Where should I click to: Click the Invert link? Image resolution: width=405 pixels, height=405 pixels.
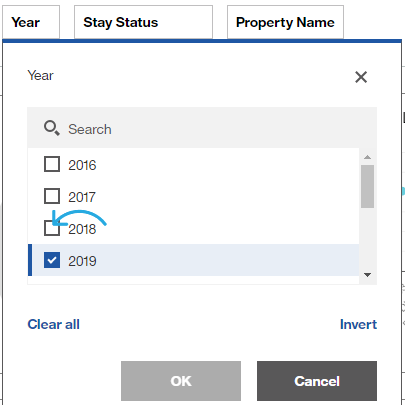coord(358,324)
